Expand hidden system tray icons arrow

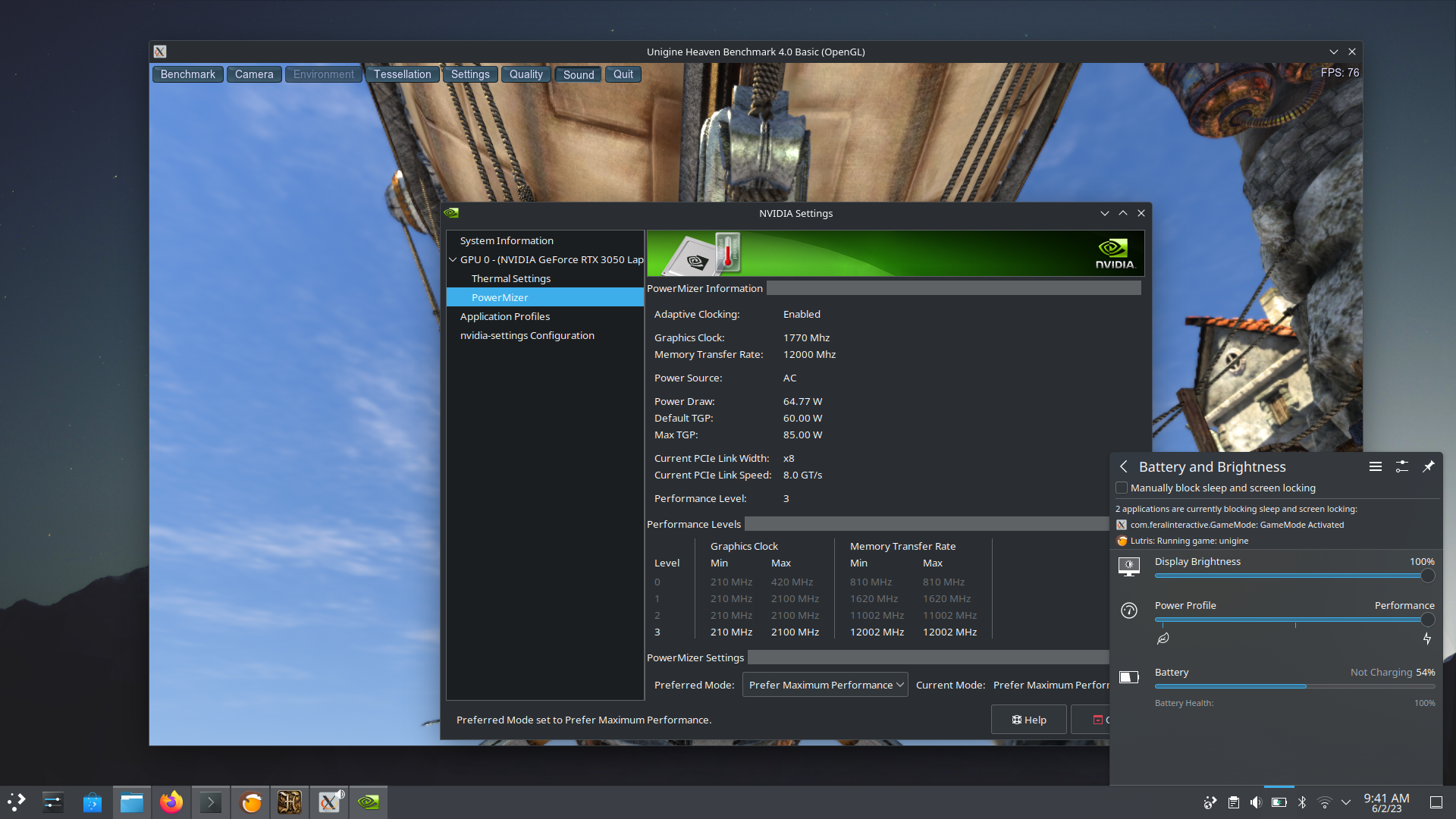pos(1346,802)
